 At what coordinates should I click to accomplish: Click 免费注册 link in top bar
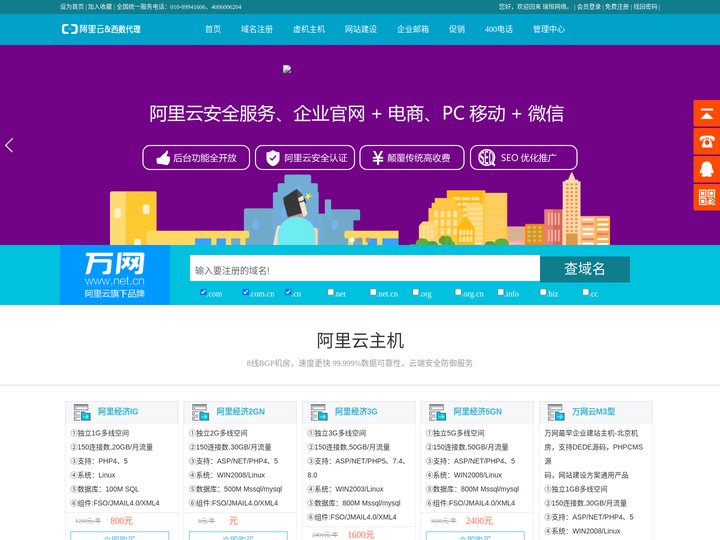617,6
